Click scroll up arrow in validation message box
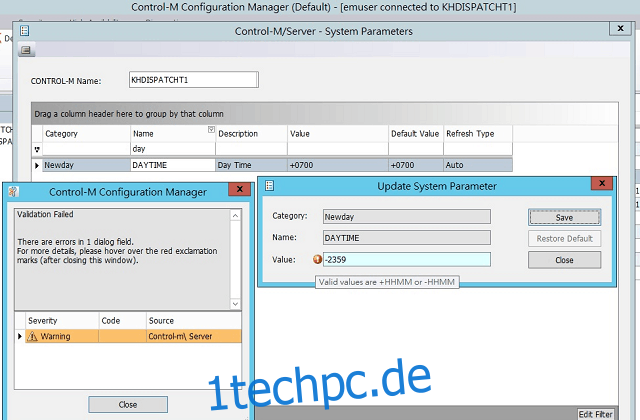The height and width of the screenshot is (420, 640). [236, 215]
